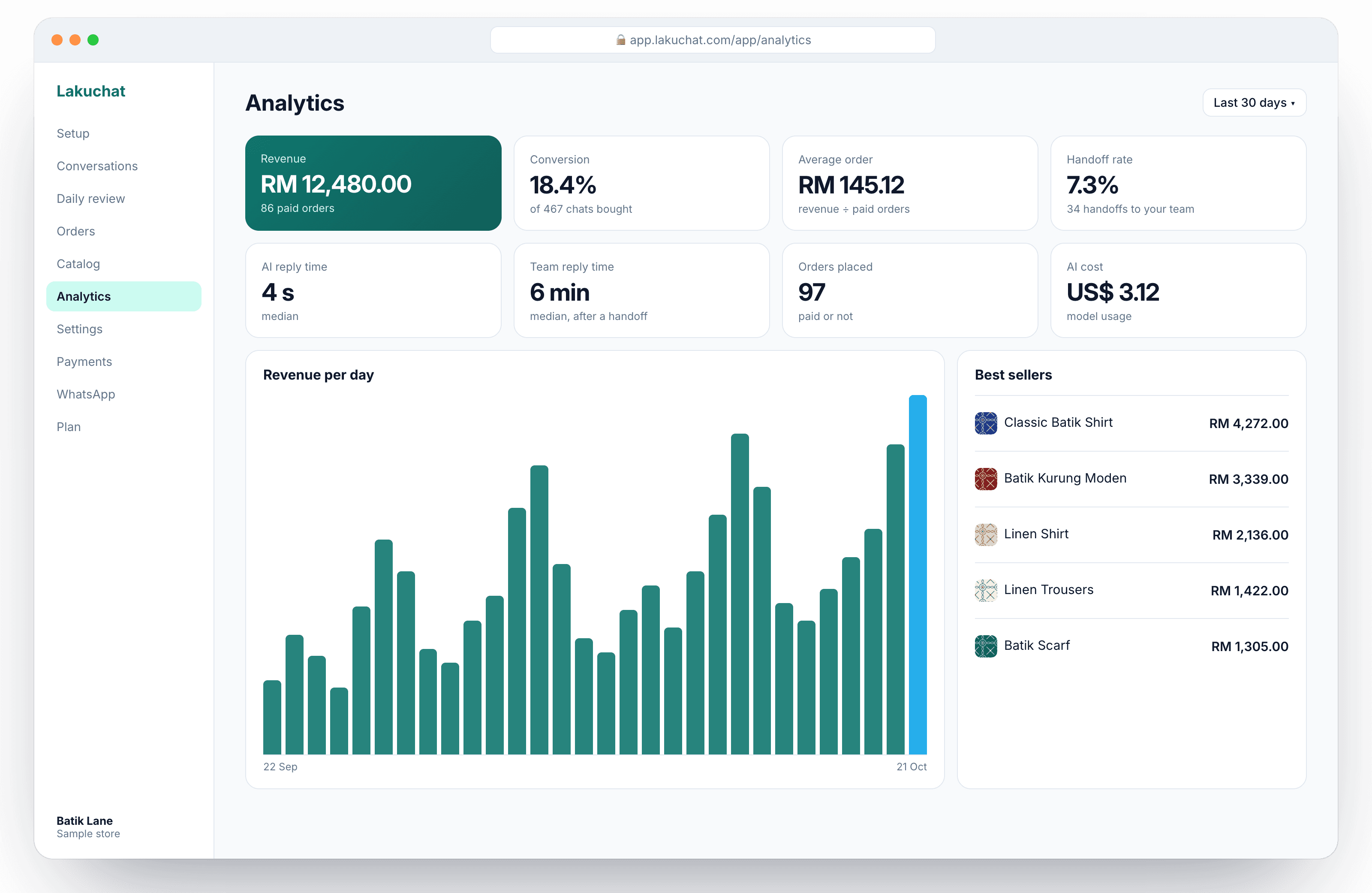Viewport: 1372px width, 893px height.
Task: Click the first 22 Sep revenue bar
Action: (x=272, y=717)
